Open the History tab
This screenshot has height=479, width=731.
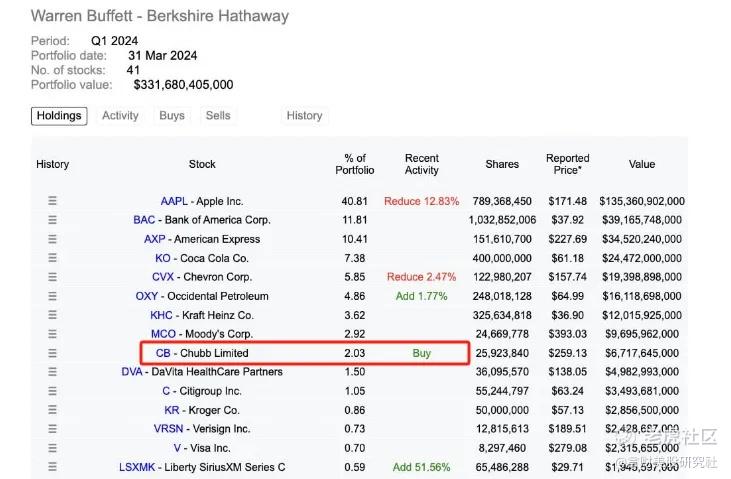point(304,116)
